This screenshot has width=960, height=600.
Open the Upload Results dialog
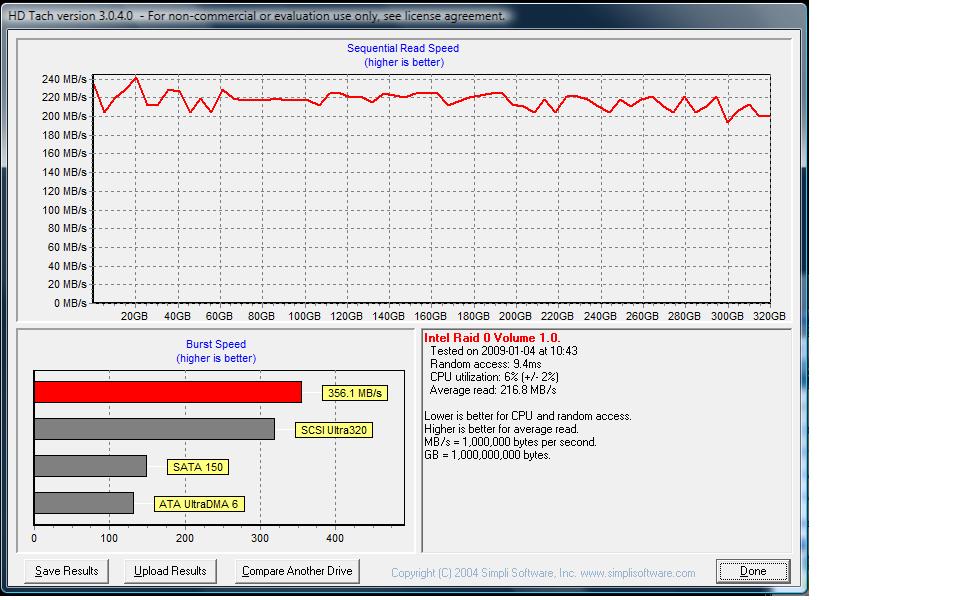click(x=170, y=571)
